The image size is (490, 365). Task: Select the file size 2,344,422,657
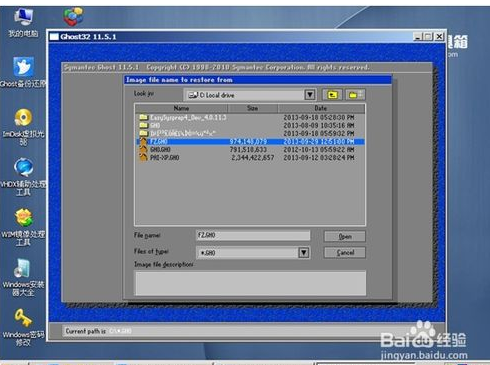pyautogui.click(x=253, y=158)
